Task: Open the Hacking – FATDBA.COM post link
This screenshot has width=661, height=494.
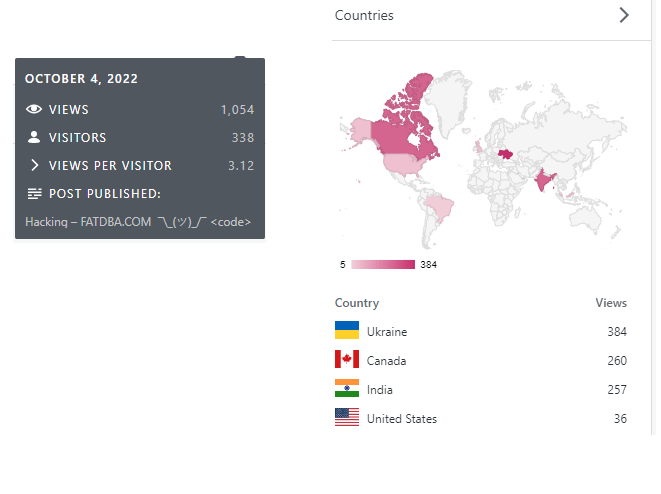Action: [x=138, y=222]
